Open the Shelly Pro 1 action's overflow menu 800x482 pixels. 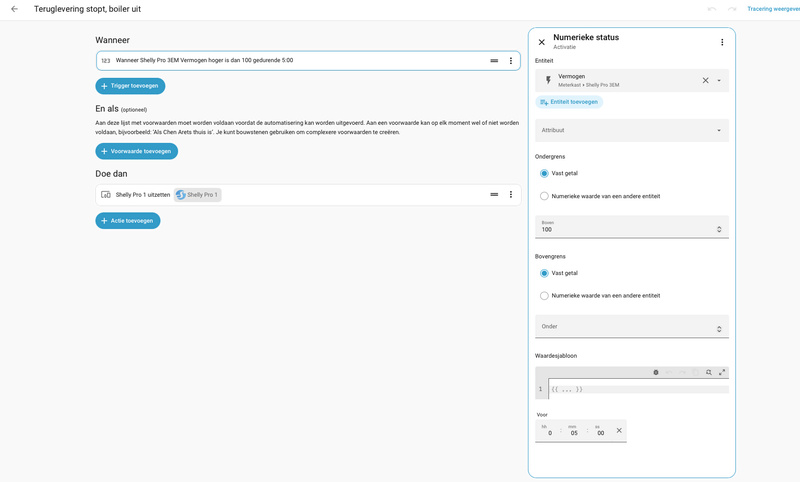511,194
